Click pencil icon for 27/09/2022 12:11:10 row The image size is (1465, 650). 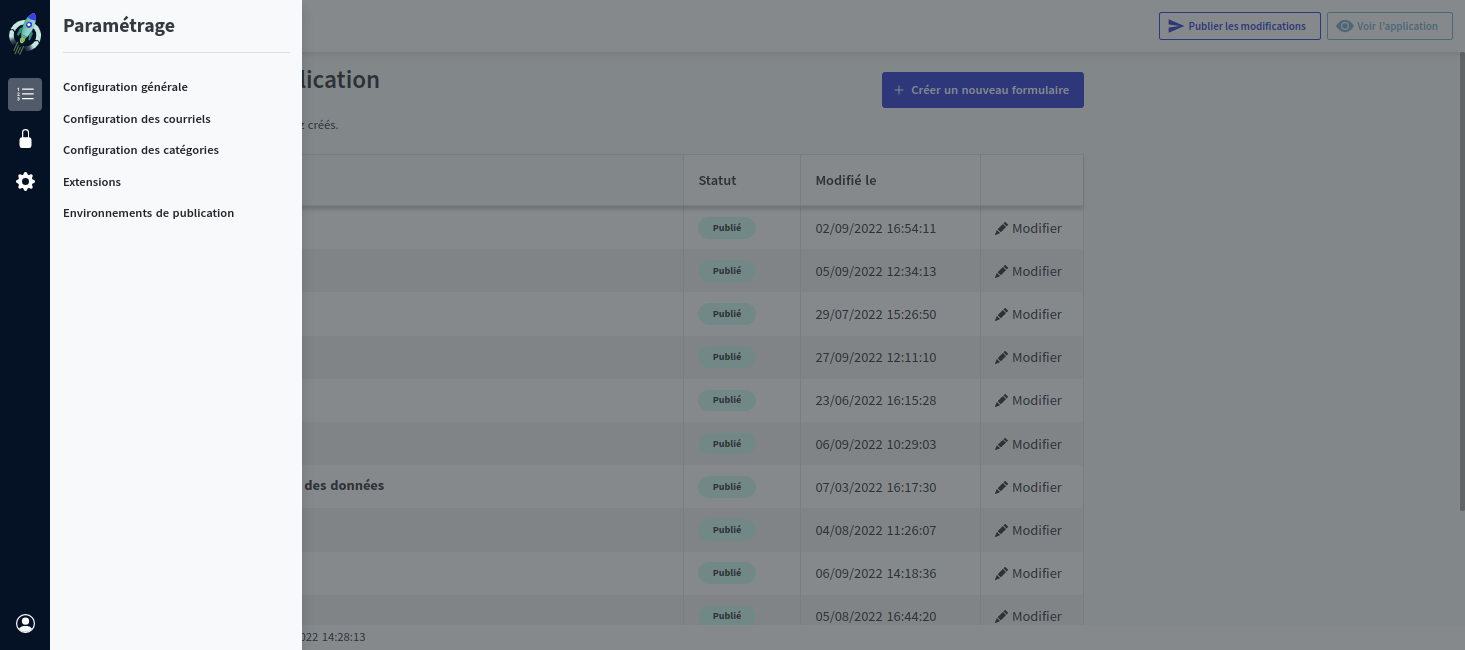tap(1001, 358)
